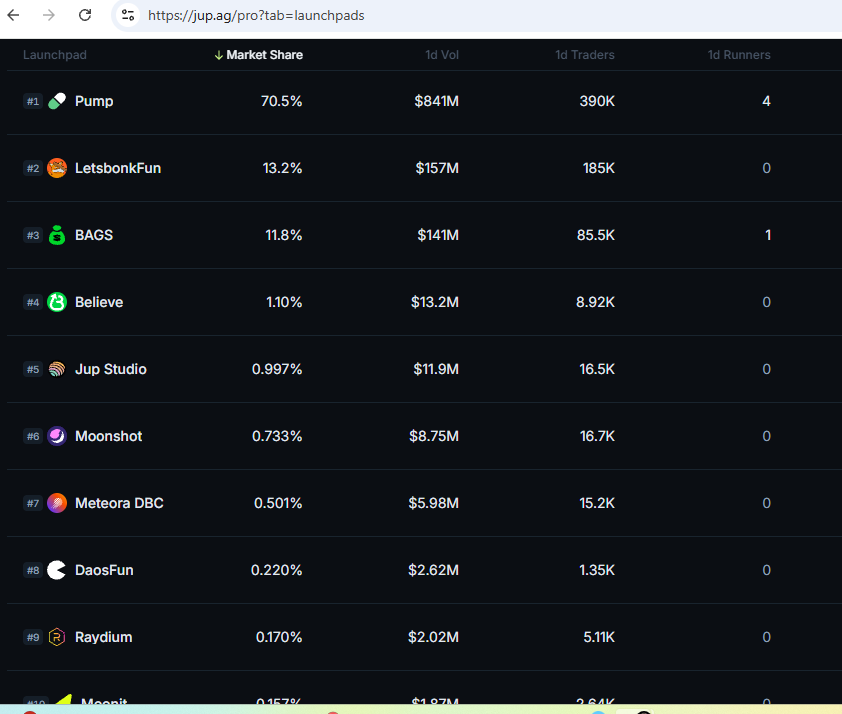This screenshot has width=842, height=714.
Task: Click the #6 rank badge
Action: 33,436
